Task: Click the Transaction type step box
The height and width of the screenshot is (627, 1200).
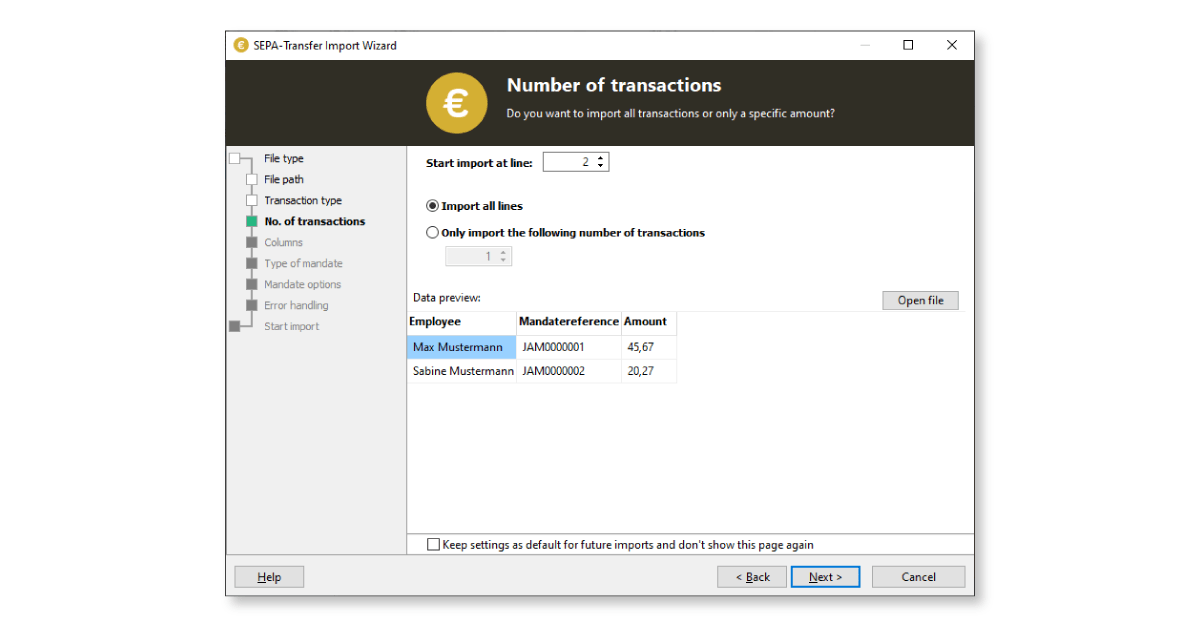Action: point(252,201)
